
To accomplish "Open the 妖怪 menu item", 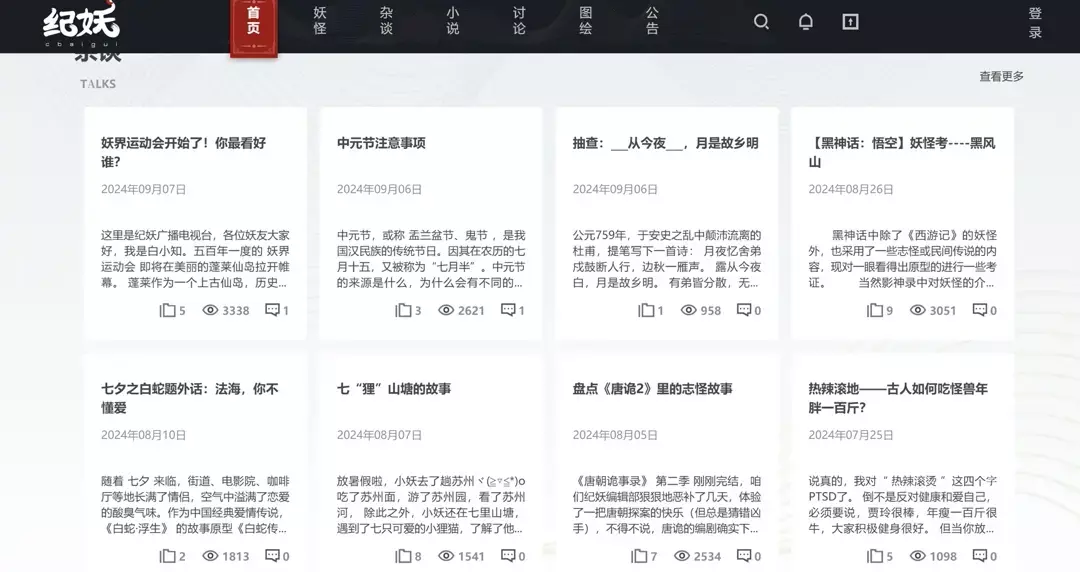I will [320, 21].
